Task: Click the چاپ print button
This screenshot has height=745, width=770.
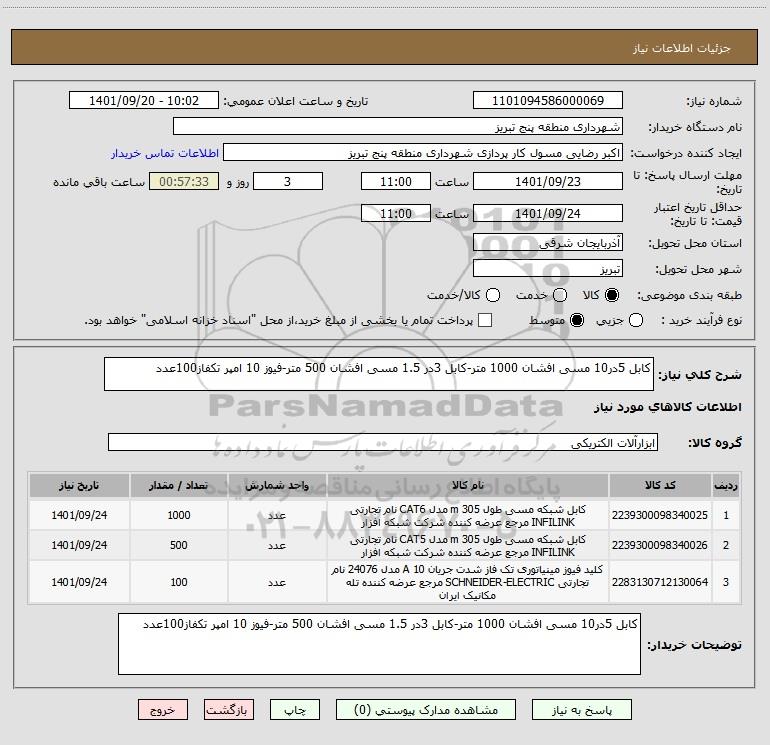Action: tap(295, 710)
